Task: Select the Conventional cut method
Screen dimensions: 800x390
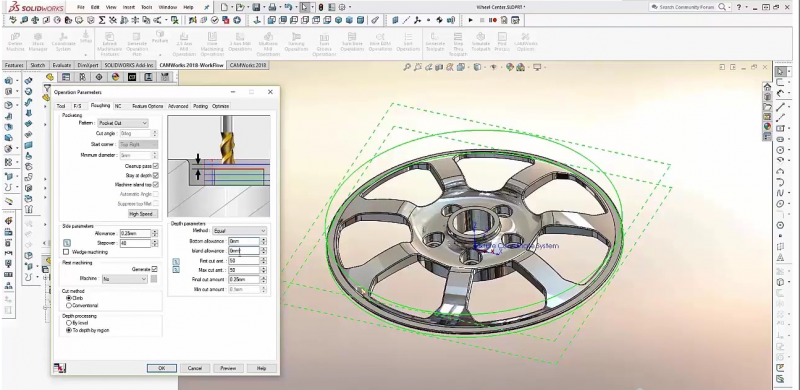Action: pos(69,305)
